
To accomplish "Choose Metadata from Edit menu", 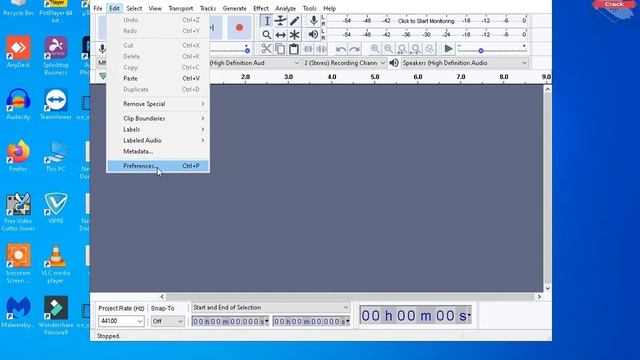I will [158, 151].
